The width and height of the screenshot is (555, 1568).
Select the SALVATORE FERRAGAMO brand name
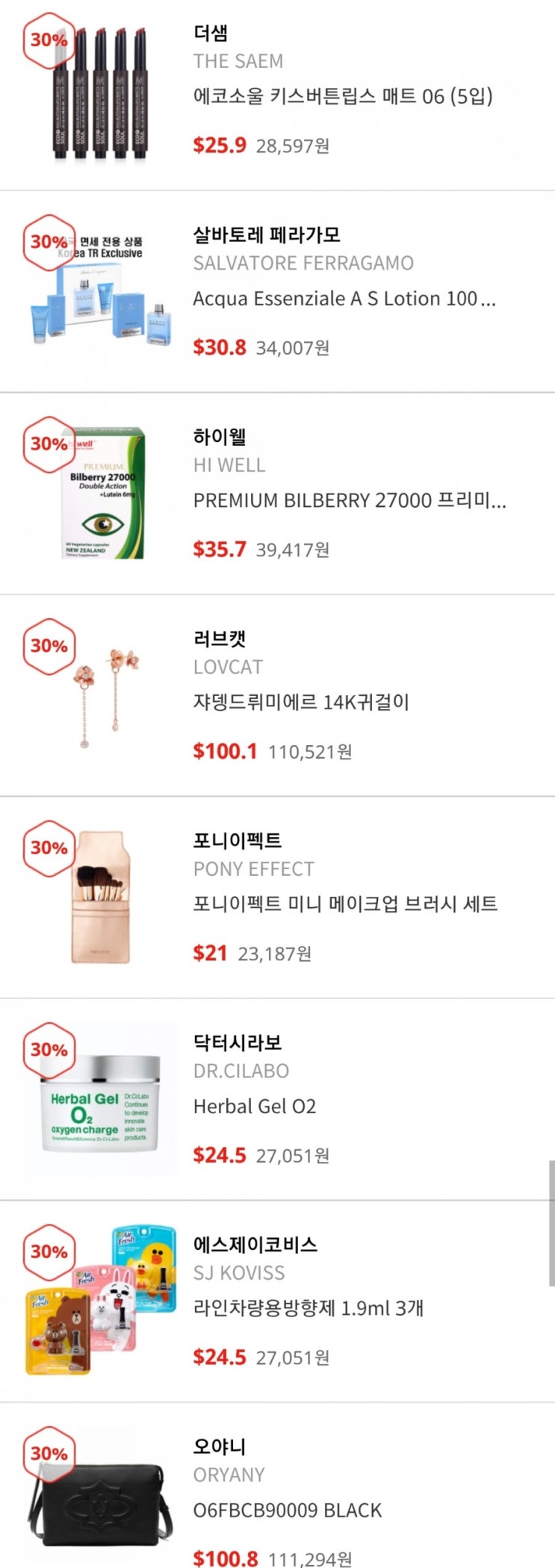click(303, 263)
